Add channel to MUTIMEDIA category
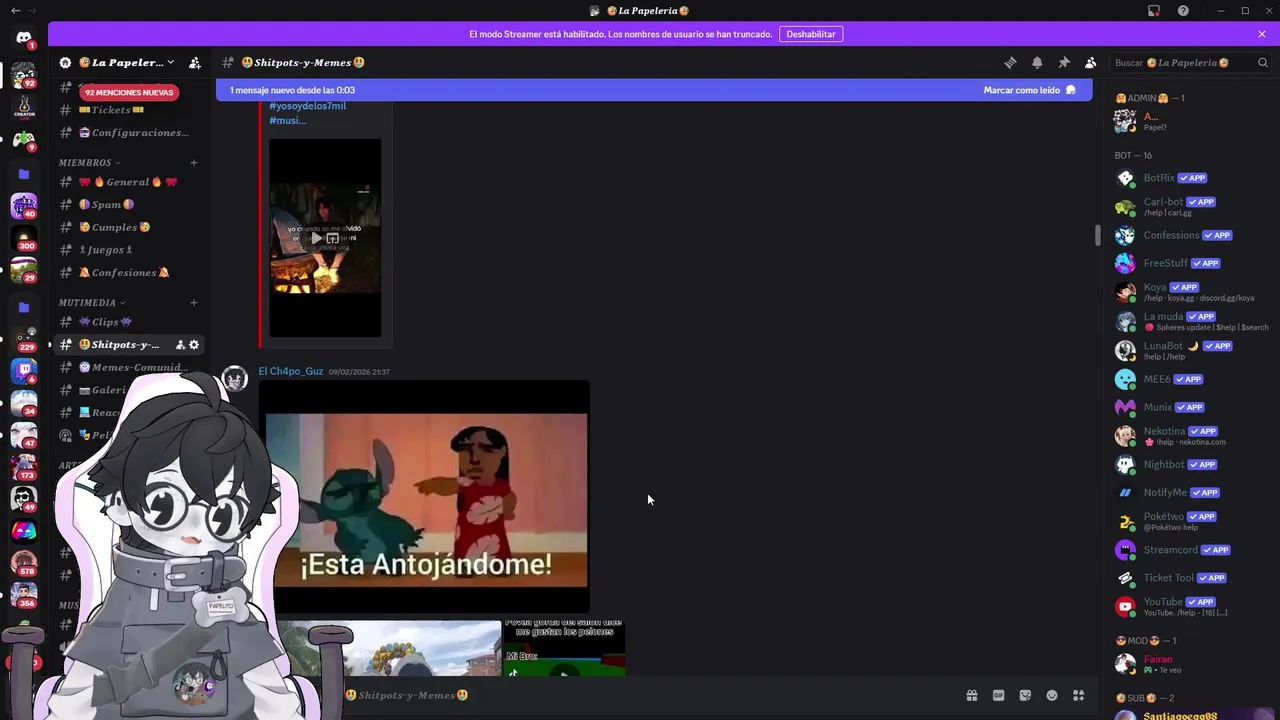 click(x=194, y=302)
